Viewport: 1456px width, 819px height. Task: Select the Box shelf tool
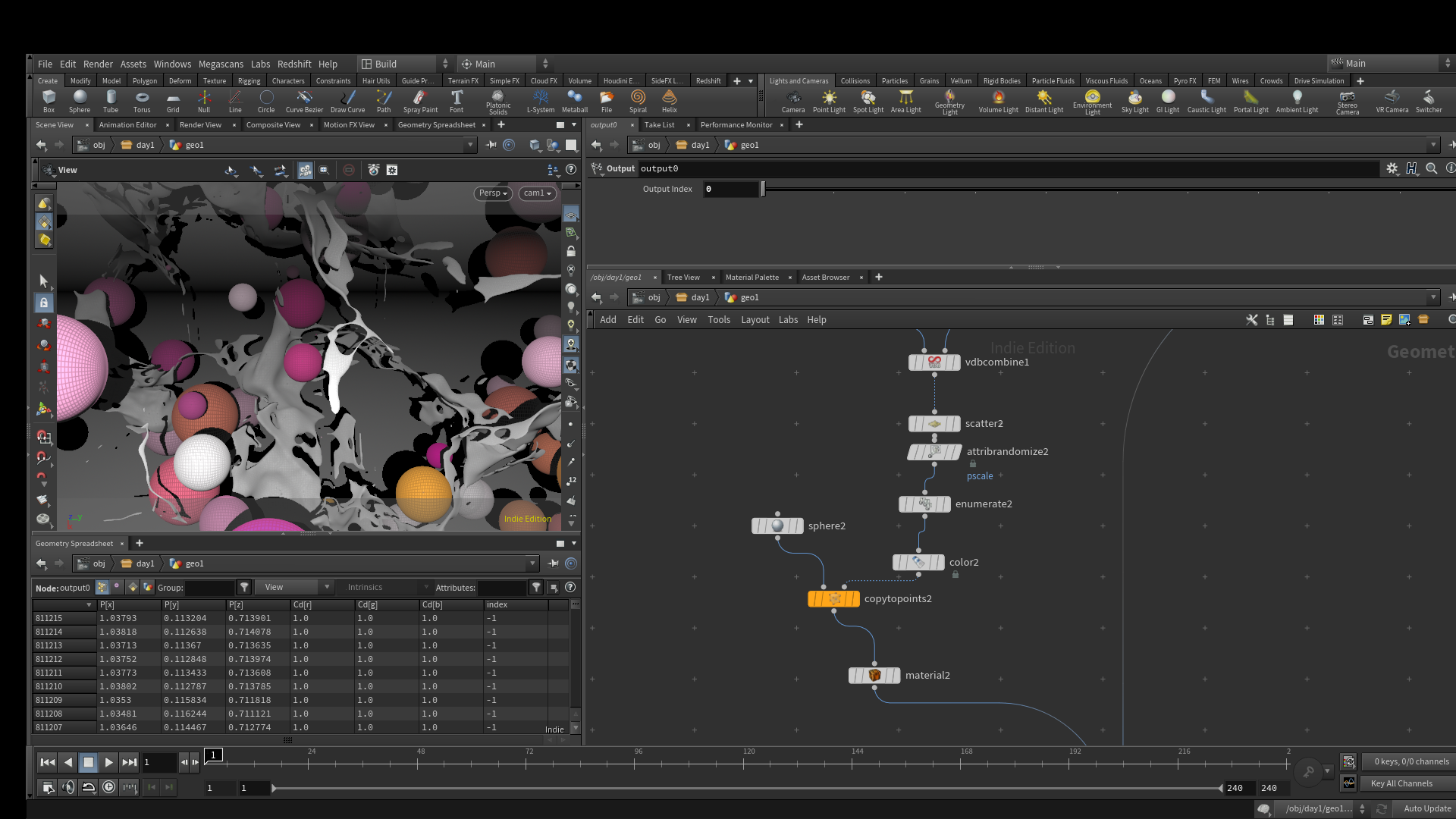coord(49,102)
